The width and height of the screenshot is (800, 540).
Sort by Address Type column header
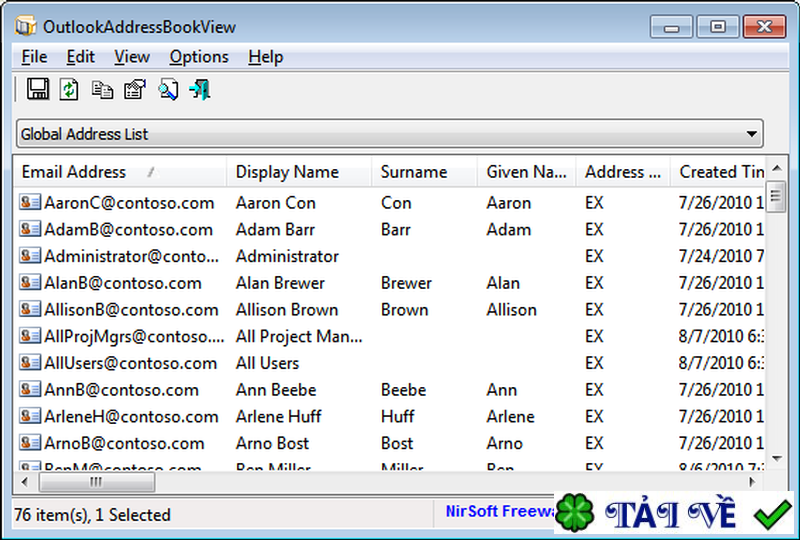click(x=623, y=172)
